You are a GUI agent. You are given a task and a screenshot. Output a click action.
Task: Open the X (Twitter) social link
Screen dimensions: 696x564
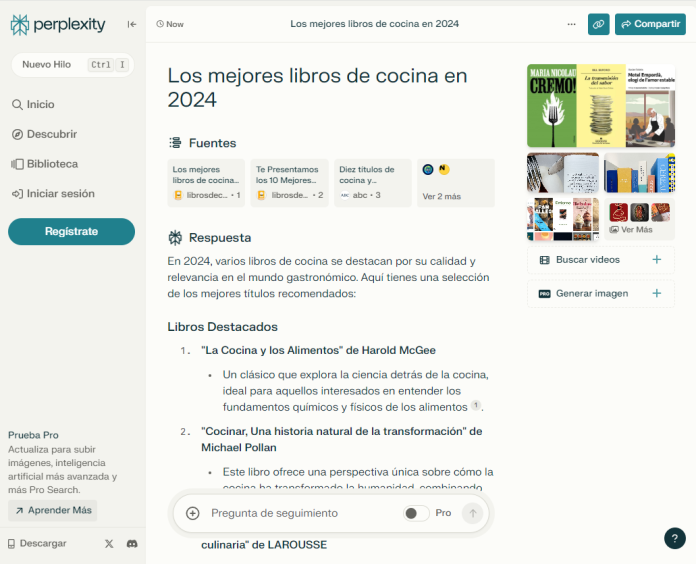point(109,543)
